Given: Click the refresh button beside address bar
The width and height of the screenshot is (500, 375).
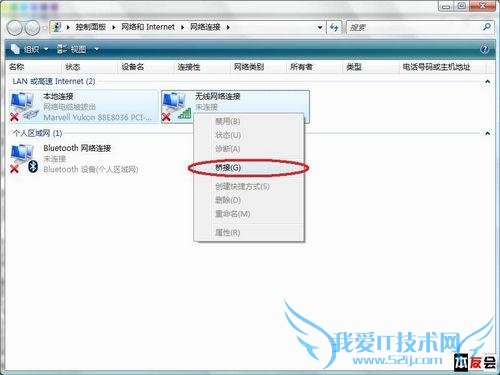Looking at the screenshot, I should pyautogui.click(x=334, y=27).
